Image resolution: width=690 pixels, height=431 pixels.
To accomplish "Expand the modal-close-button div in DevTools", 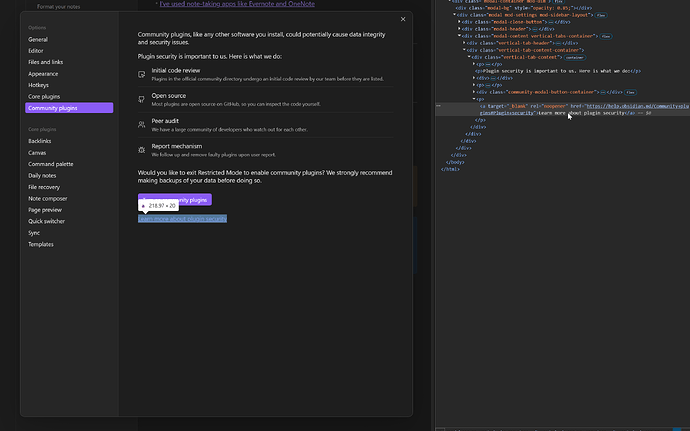I will point(462,21).
